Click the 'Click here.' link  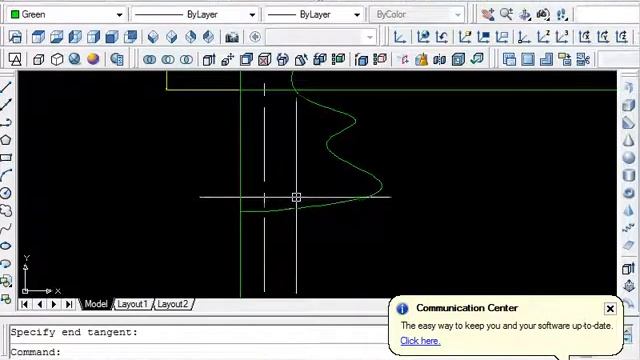[x=420, y=341]
